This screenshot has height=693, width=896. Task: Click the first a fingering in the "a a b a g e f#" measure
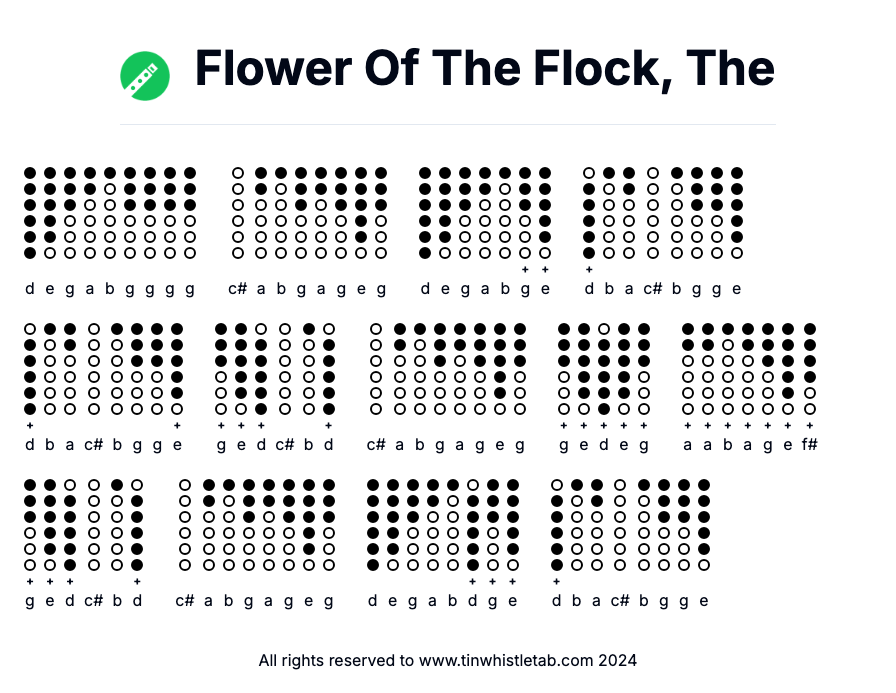pos(688,368)
